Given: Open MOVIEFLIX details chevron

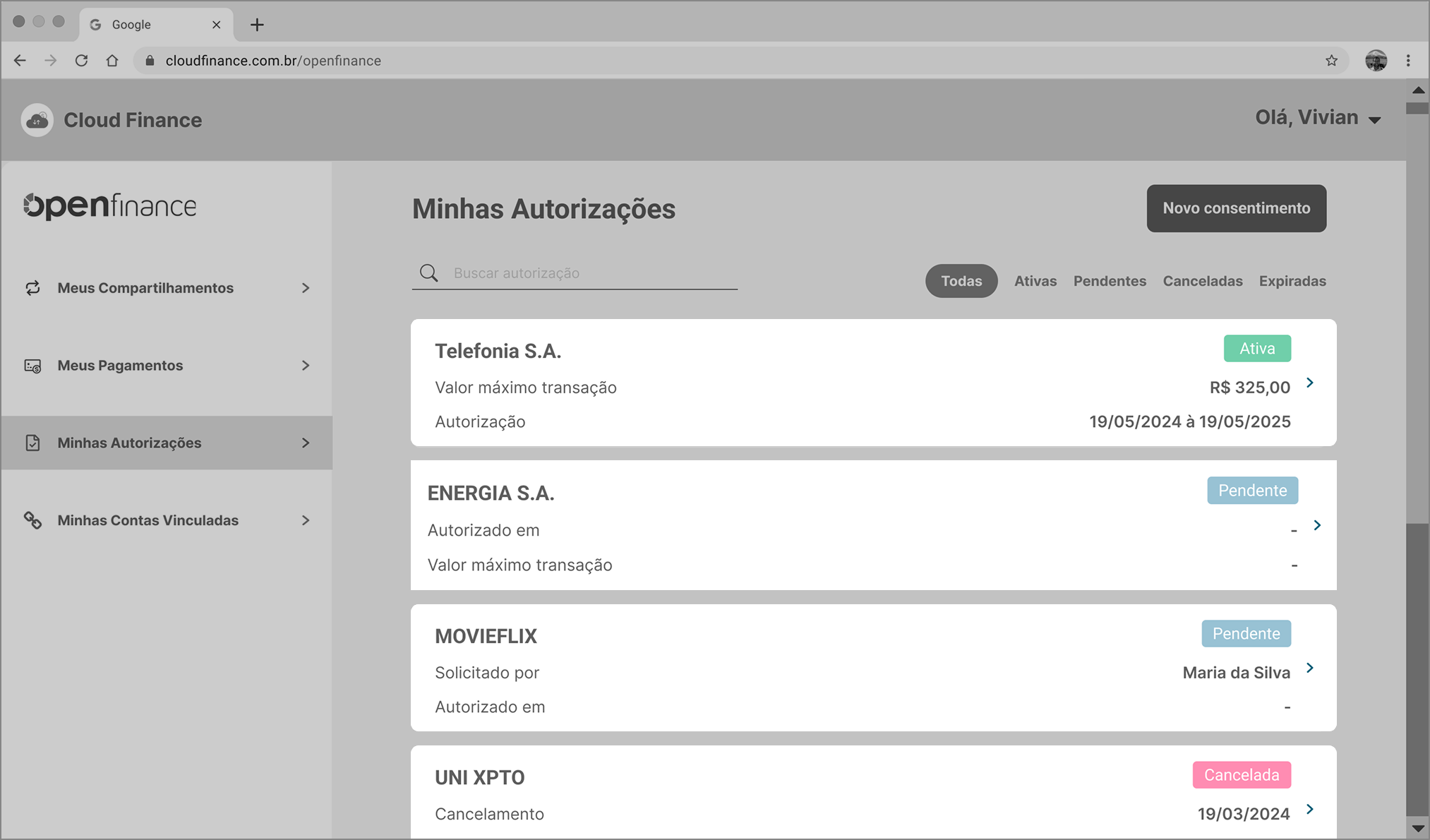Looking at the screenshot, I should pos(1310,668).
